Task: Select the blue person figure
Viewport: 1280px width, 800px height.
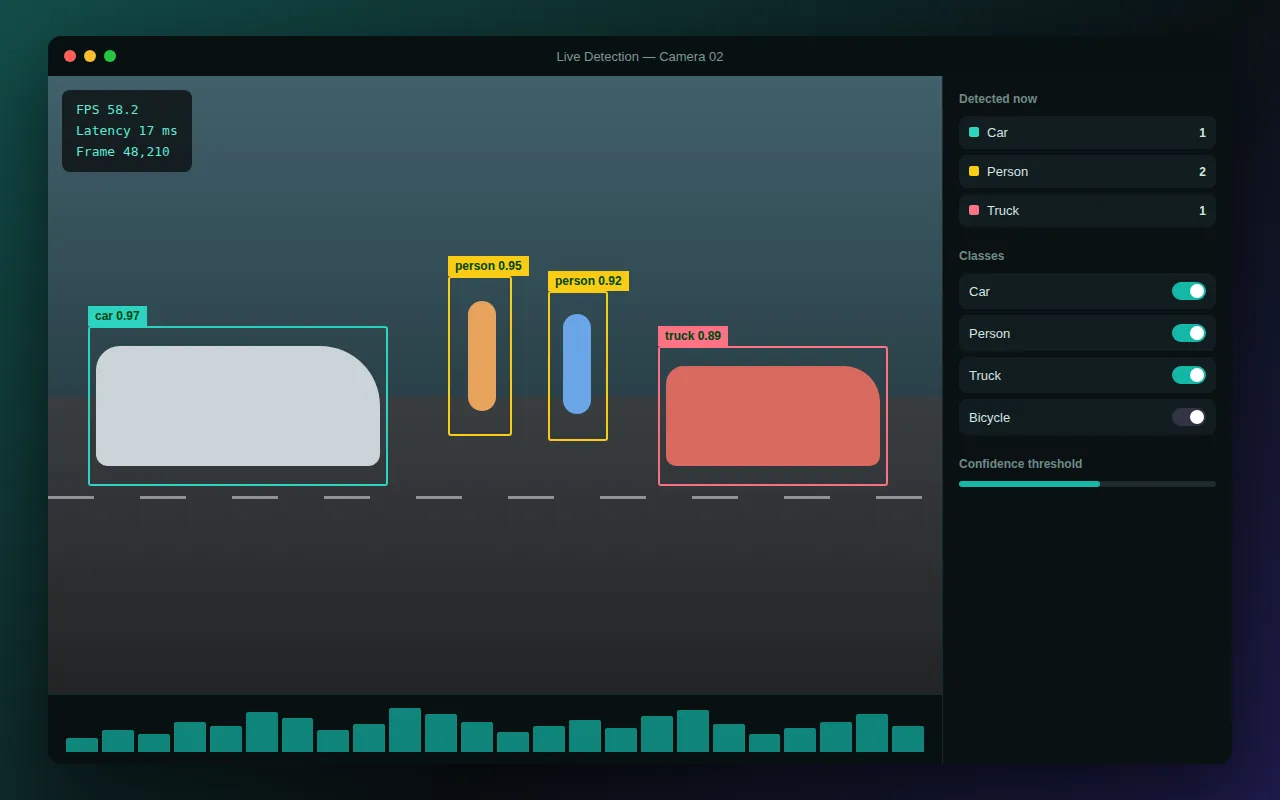Action: tap(577, 364)
